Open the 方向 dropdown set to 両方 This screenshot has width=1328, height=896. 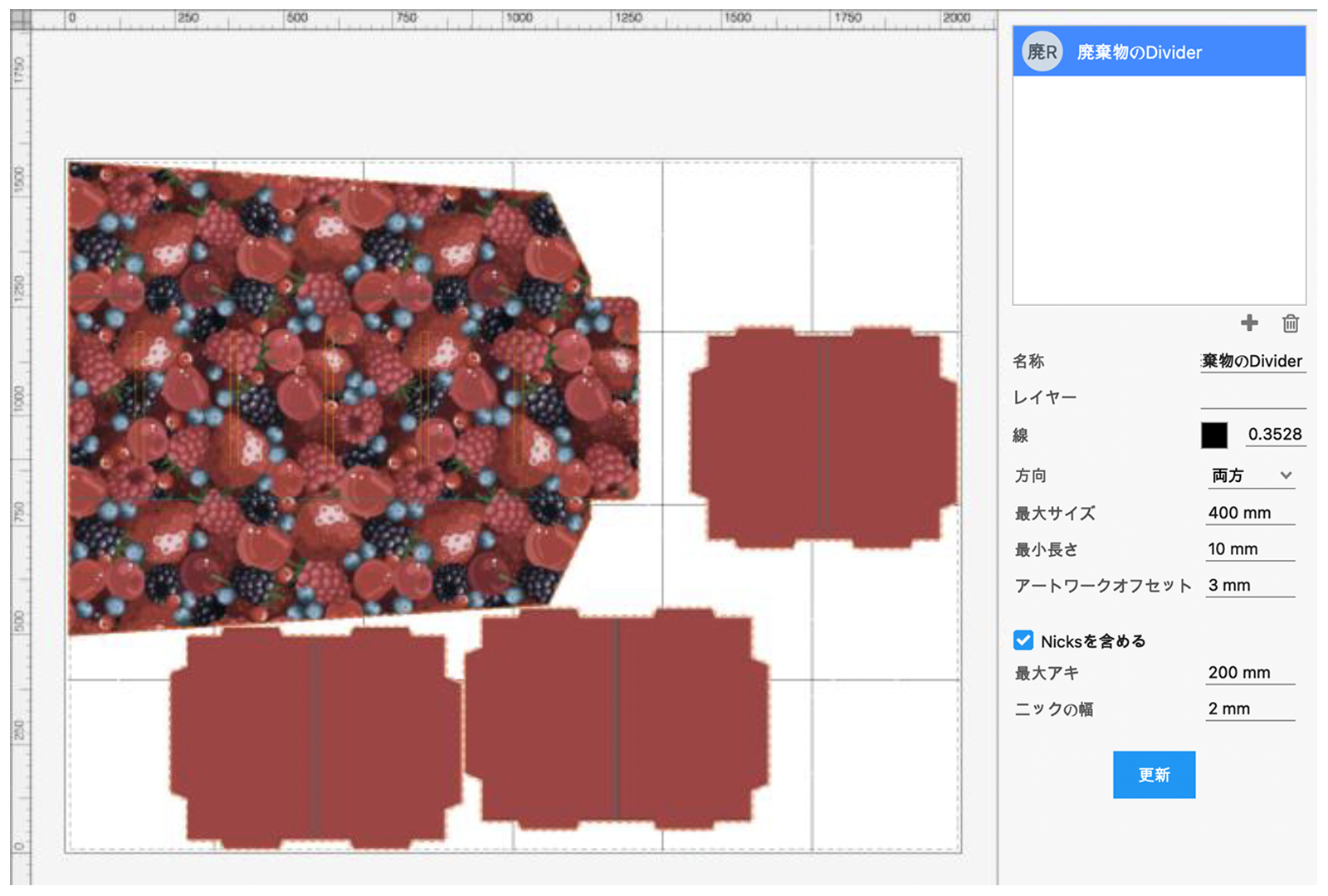click(1251, 475)
